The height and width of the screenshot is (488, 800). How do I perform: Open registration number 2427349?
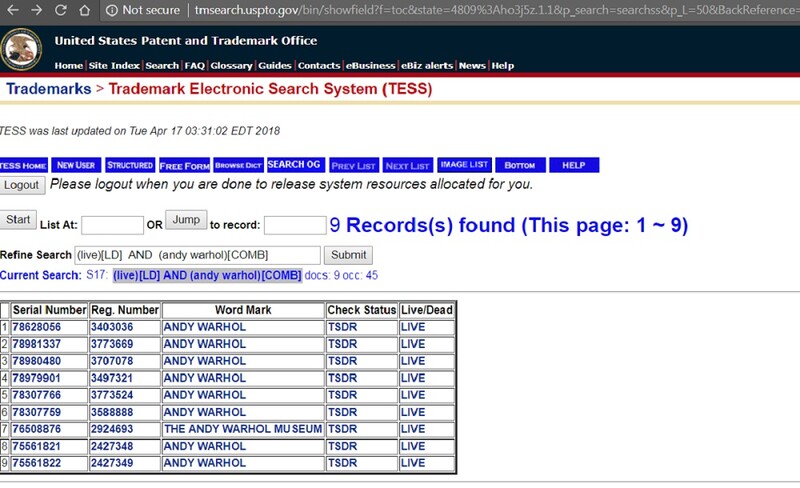pos(112,463)
